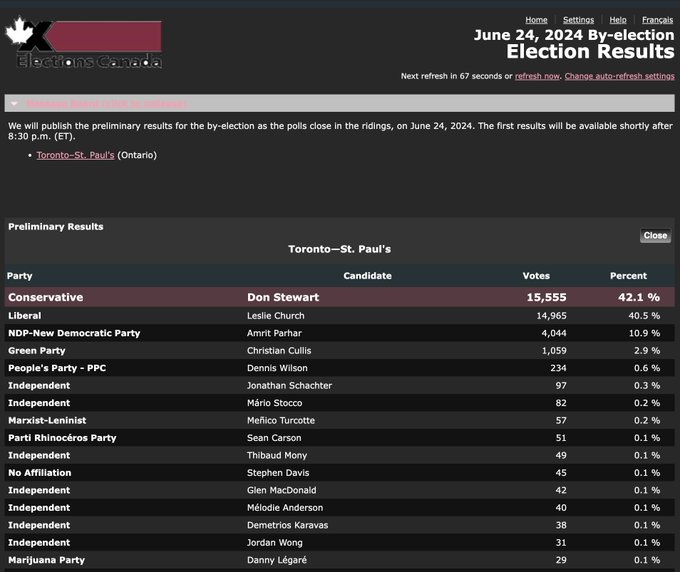Click the 2.9 % percentage
This screenshot has width=680, height=572.
click(x=647, y=351)
